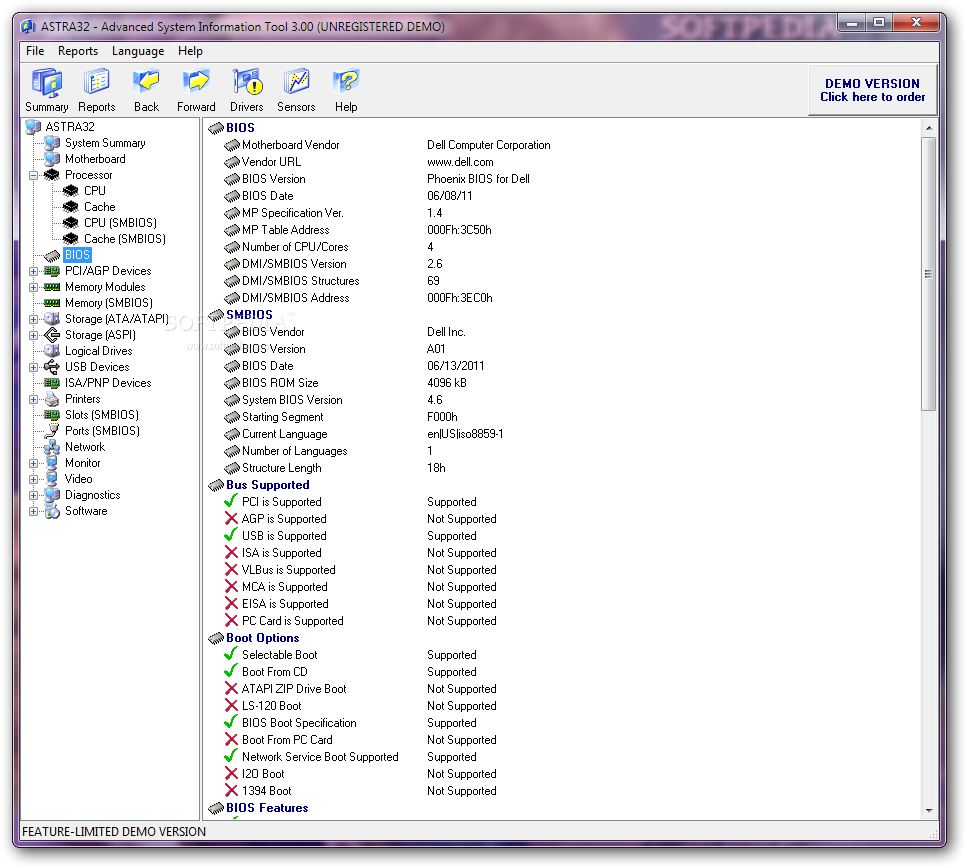Open the File menu
The image size is (967, 868).
(35, 51)
